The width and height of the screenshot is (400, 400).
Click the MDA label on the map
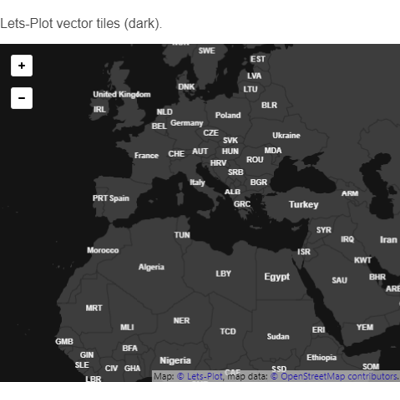(x=273, y=150)
